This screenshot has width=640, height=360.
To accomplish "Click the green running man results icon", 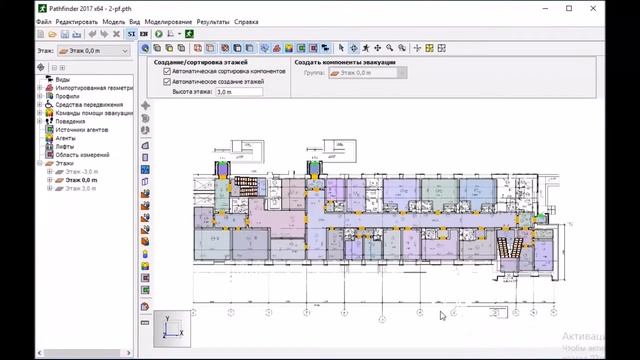I will click(189, 34).
